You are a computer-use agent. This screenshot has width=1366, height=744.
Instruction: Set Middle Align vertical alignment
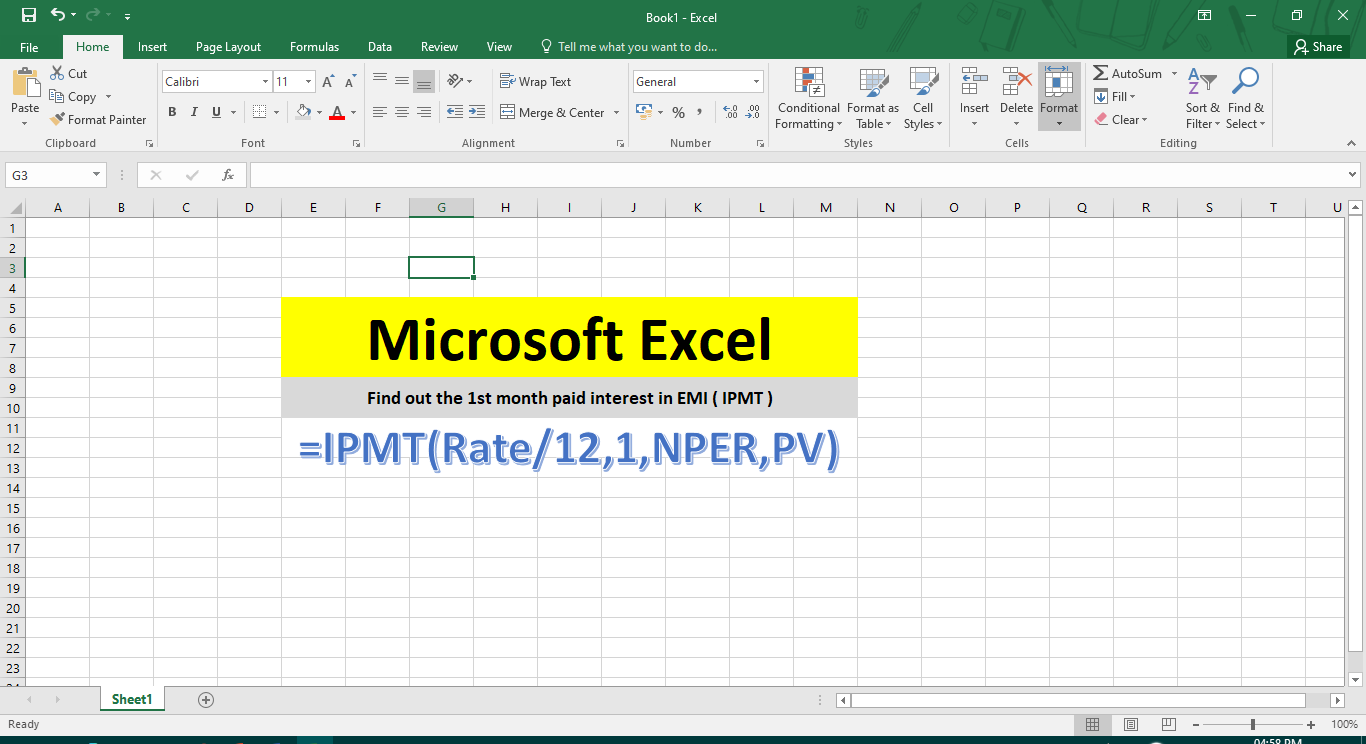[402, 81]
